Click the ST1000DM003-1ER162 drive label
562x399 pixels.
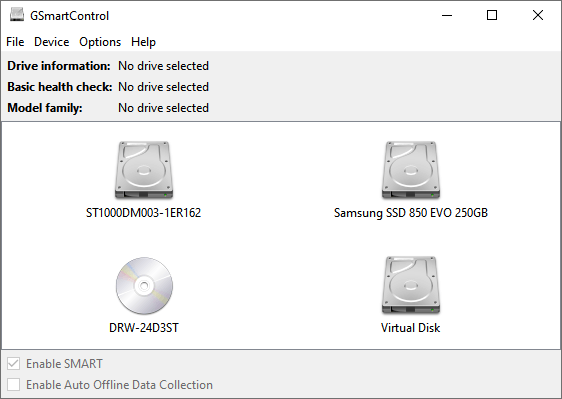pos(143,213)
